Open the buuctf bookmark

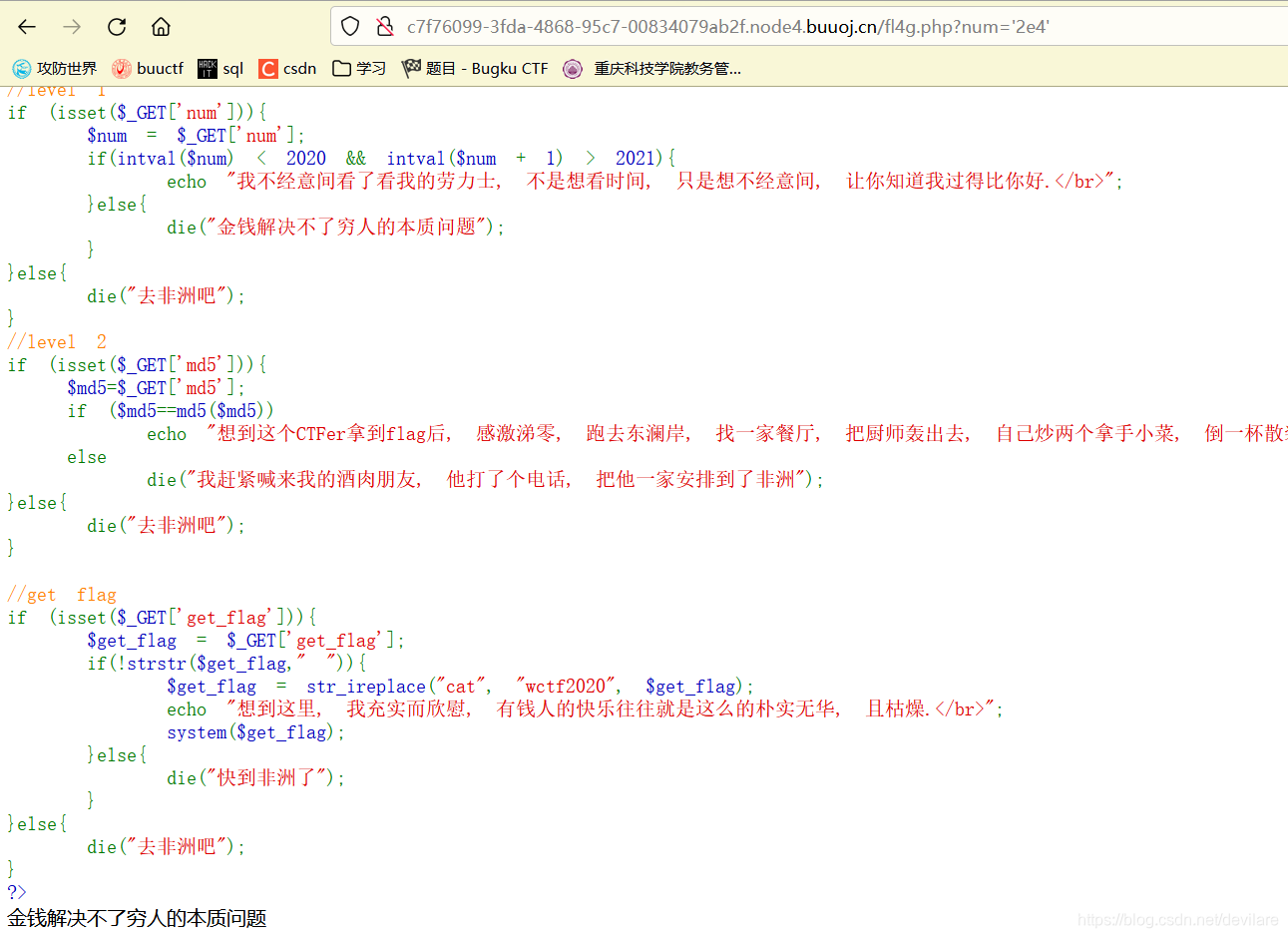tap(148, 68)
